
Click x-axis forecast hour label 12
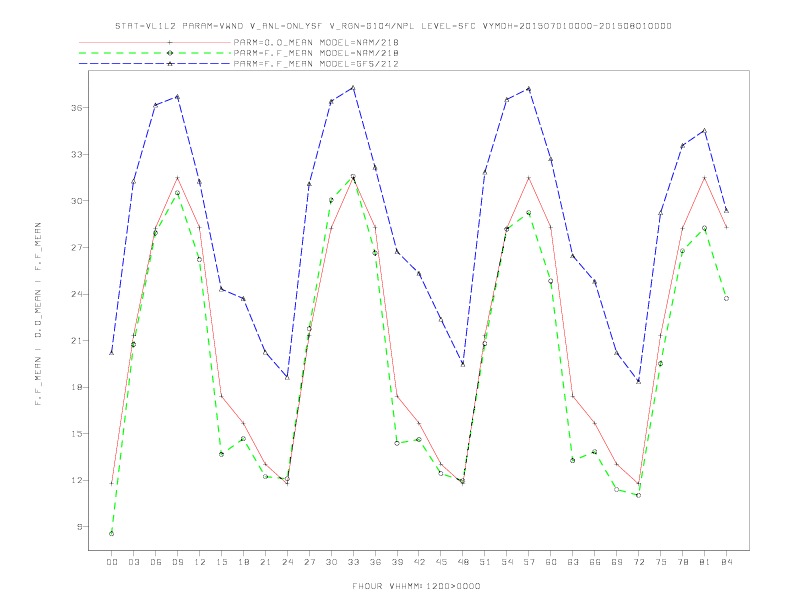click(200, 562)
